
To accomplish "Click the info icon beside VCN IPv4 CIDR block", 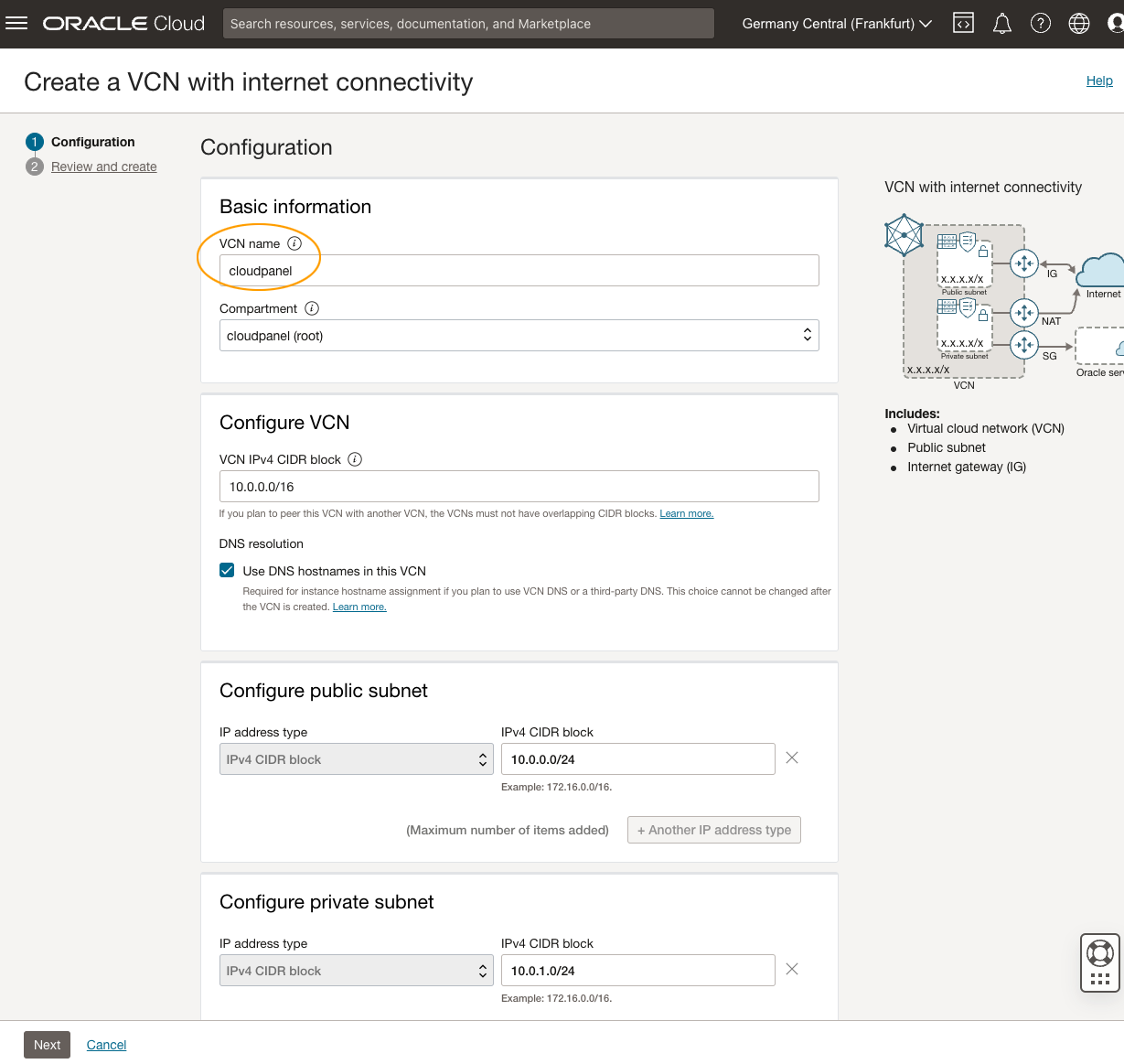I will 354,459.
